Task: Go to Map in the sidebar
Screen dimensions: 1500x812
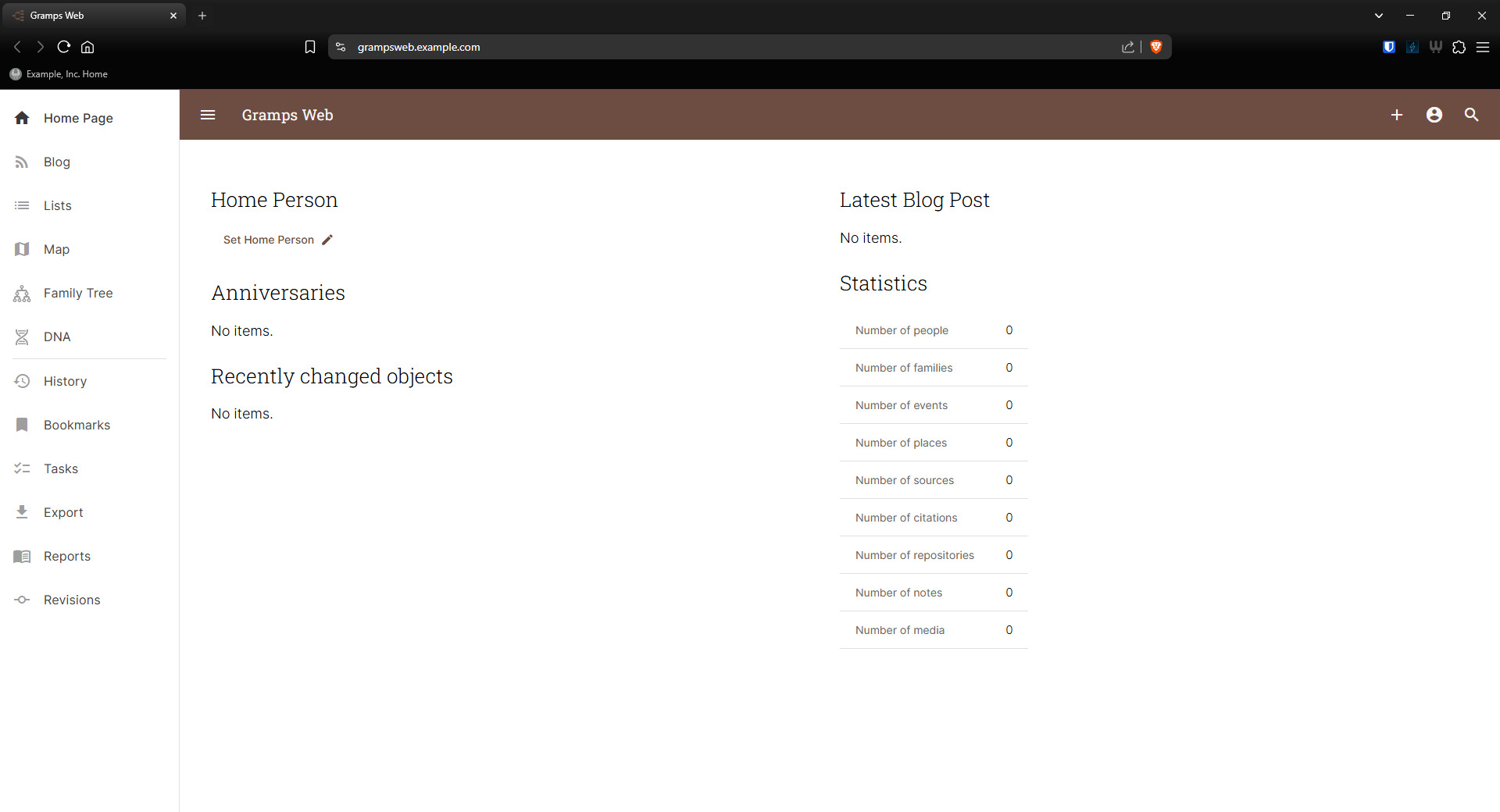Action: (x=56, y=249)
